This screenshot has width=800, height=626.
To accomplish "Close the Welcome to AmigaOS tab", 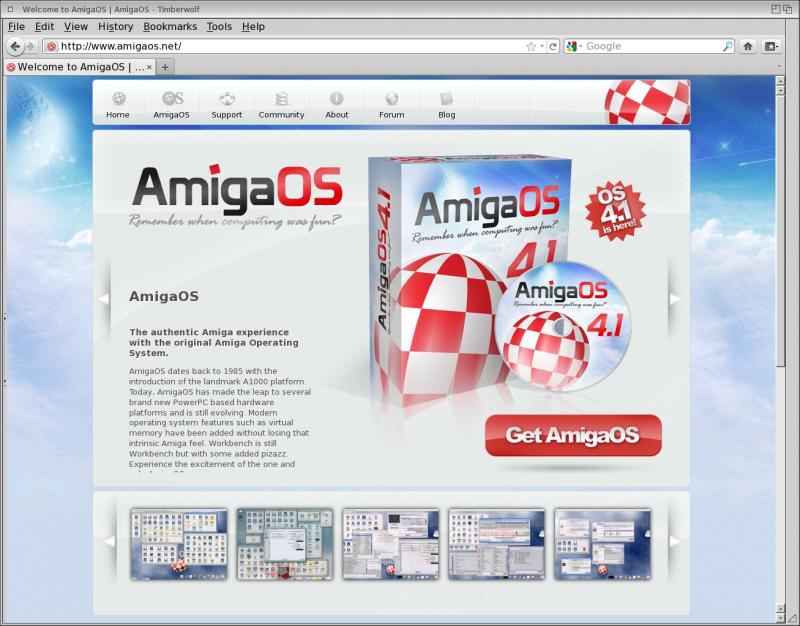I will pyautogui.click(x=149, y=67).
